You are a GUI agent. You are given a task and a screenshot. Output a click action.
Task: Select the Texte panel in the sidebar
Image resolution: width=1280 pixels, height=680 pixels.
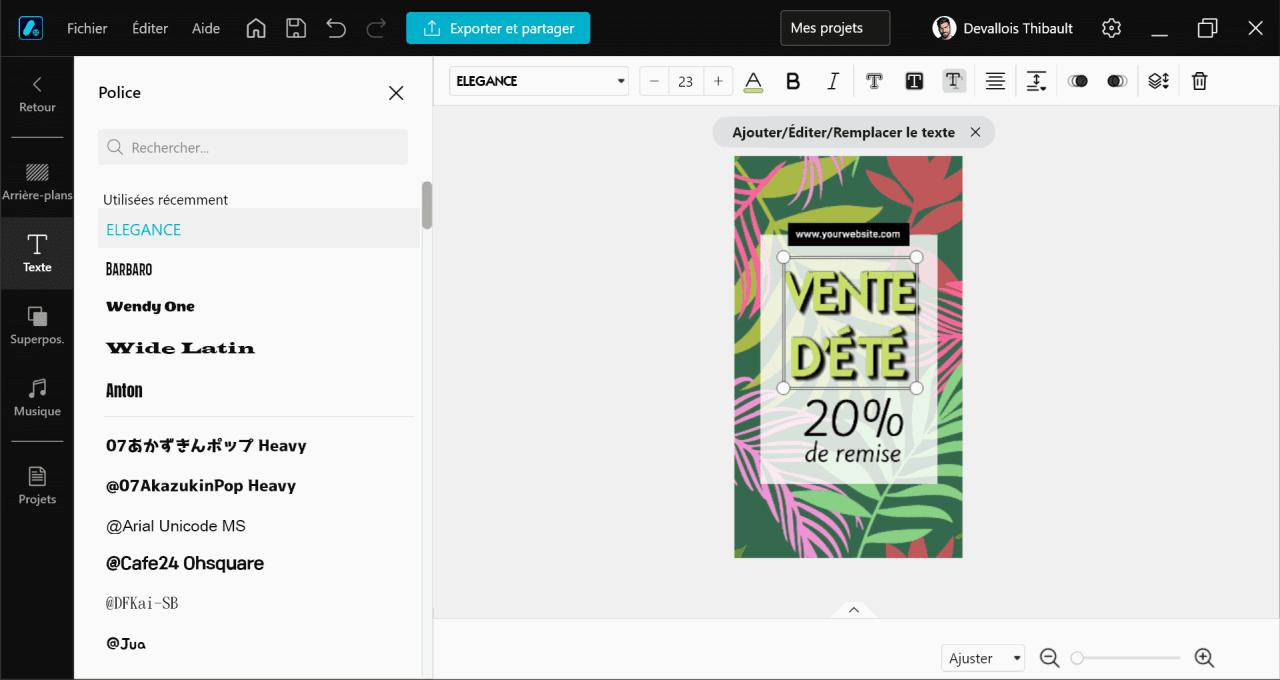pos(37,253)
